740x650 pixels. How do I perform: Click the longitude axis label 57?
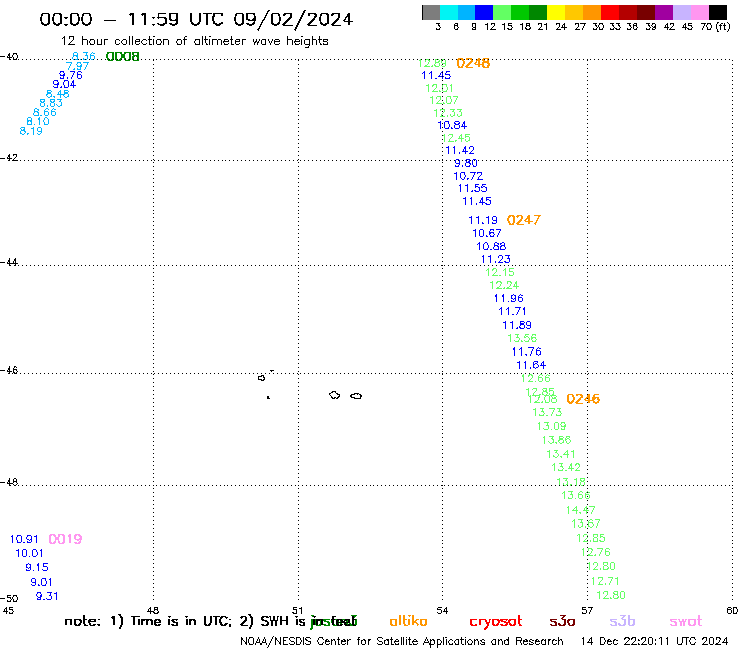(587, 611)
